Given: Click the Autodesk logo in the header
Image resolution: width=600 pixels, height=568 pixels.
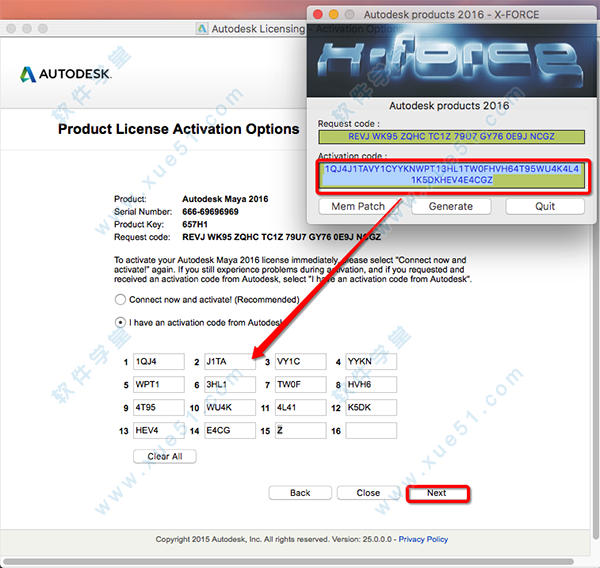Looking at the screenshot, I should (x=66, y=74).
